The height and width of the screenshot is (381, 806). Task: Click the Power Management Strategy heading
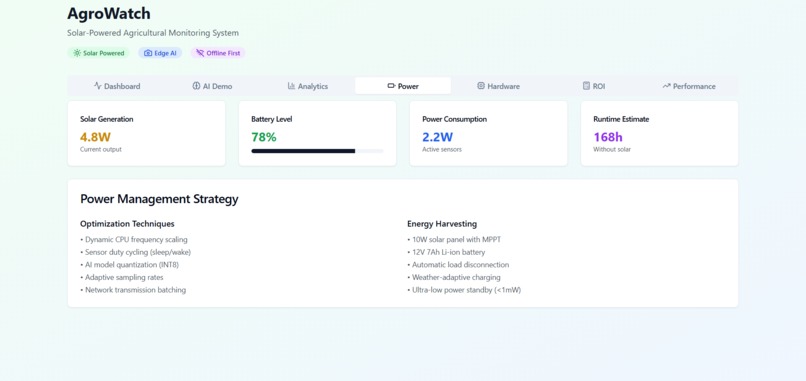159,199
